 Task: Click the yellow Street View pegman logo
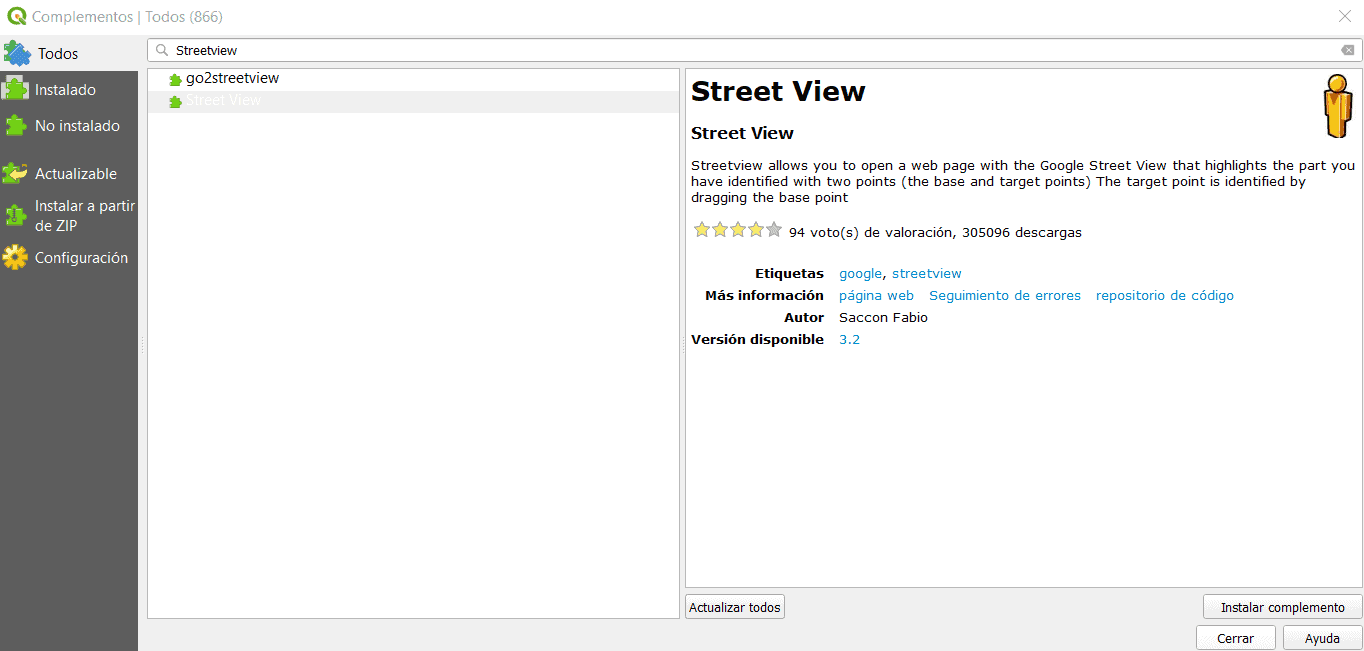coord(1337,106)
